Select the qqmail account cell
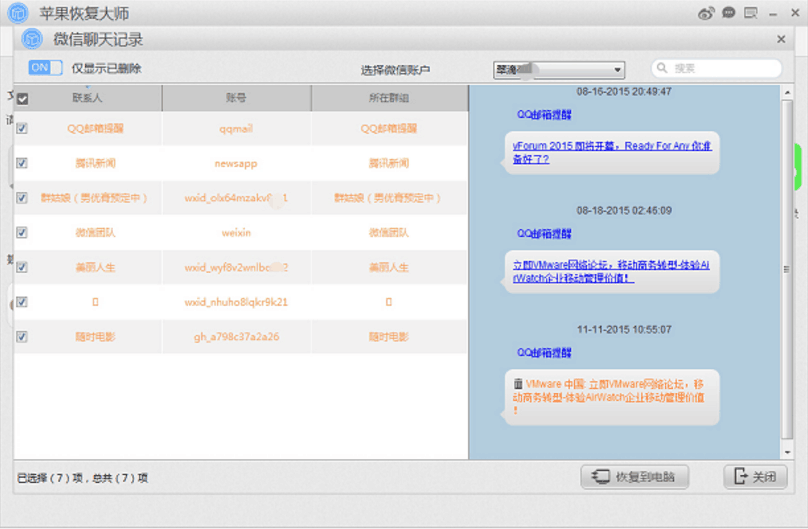808x529 pixels. click(x=236, y=129)
